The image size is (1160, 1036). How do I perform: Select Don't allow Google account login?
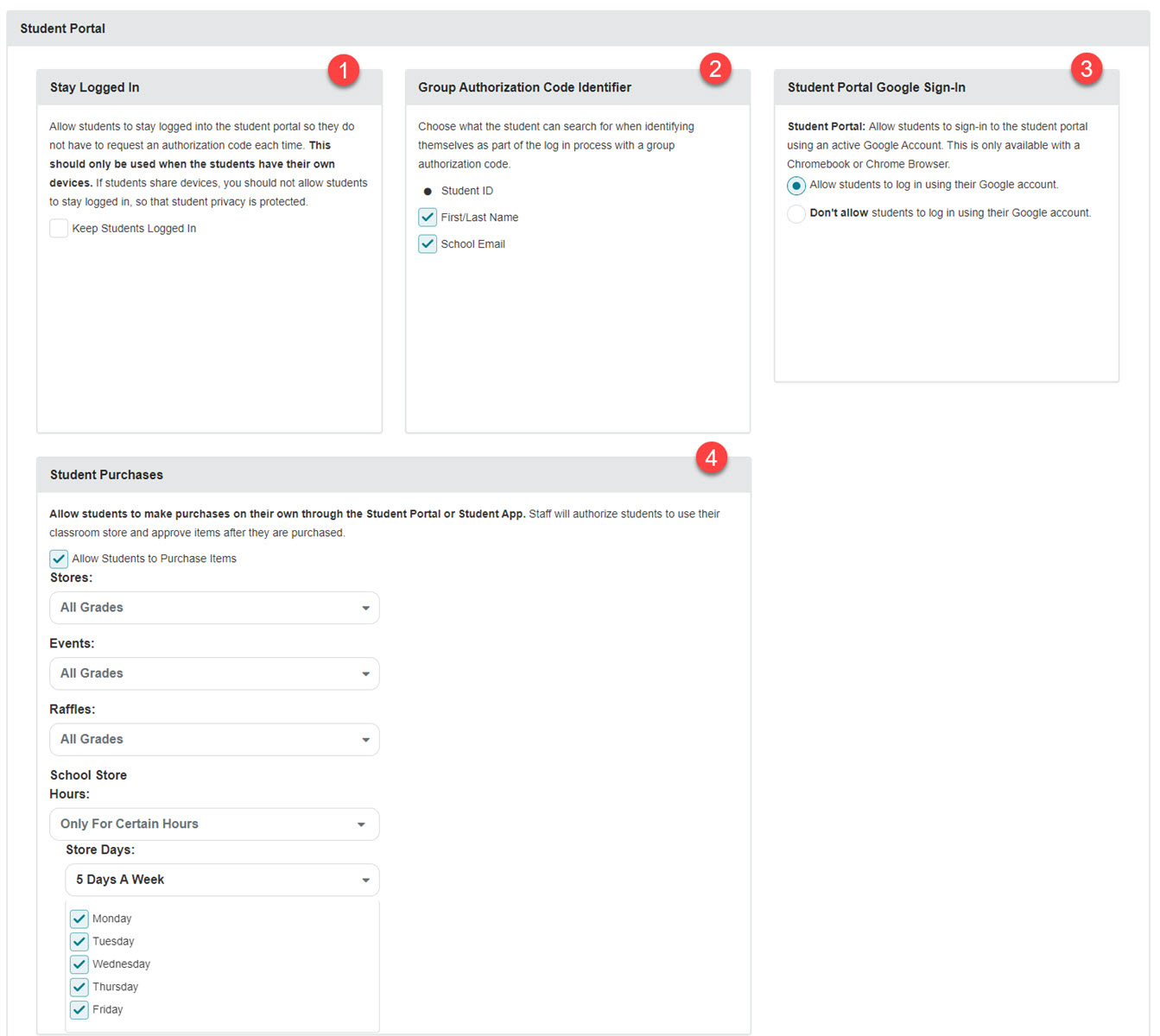(x=796, y=213)
